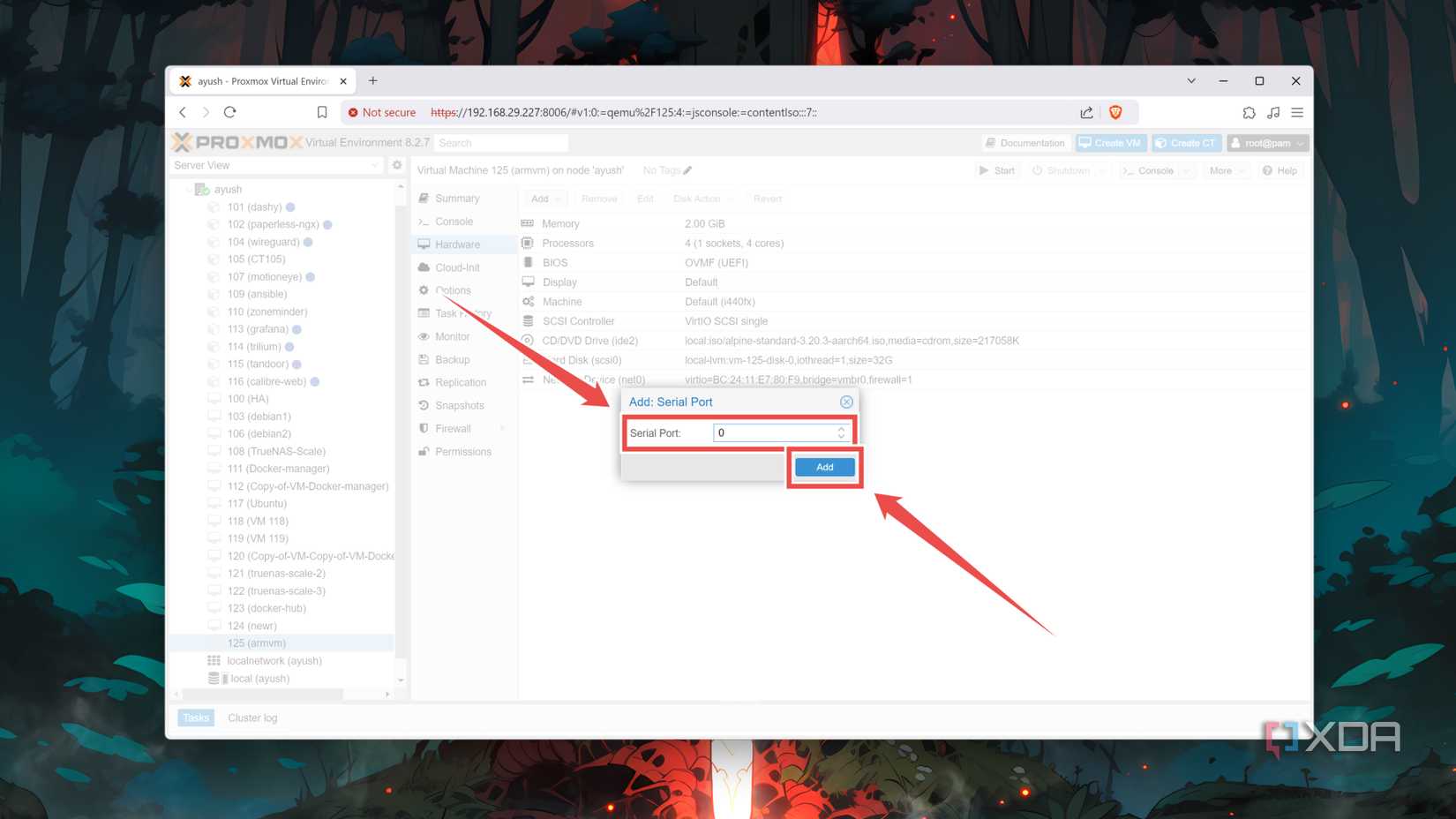
Task: Open root@pam user dropdown
Action: 1267,143
